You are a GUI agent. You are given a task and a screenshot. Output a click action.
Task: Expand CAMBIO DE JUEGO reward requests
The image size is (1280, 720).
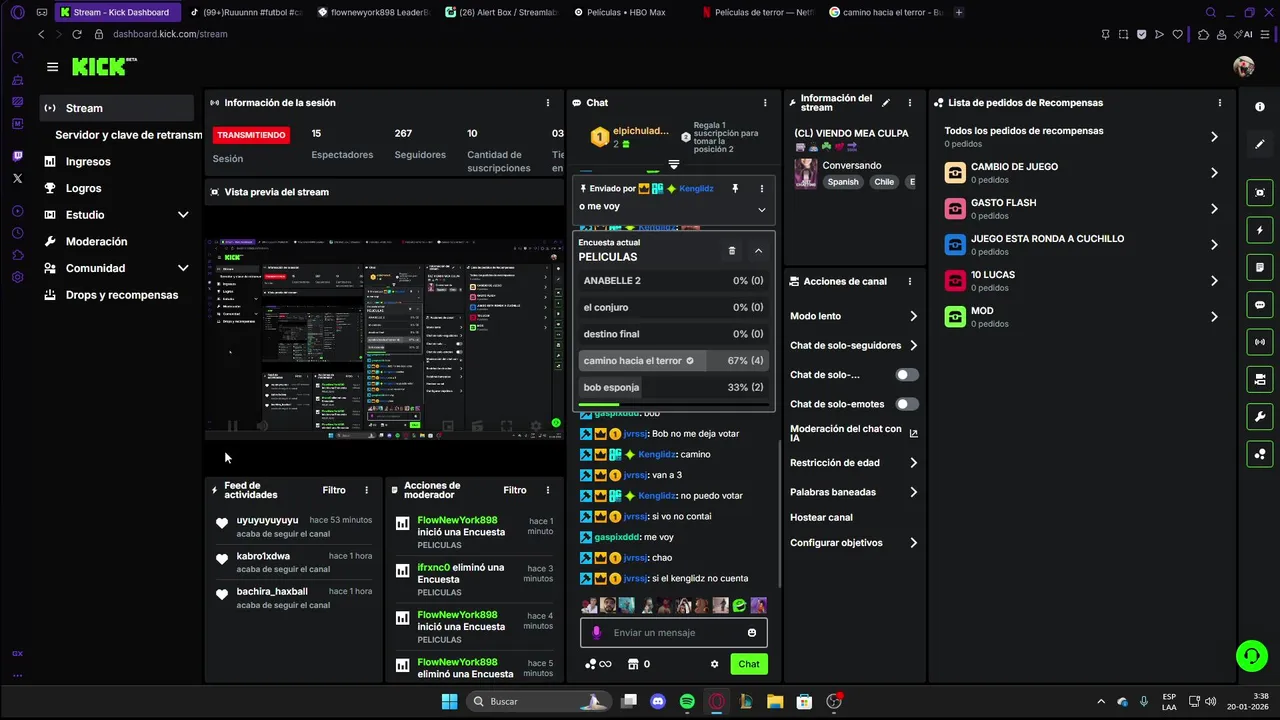1214,173
